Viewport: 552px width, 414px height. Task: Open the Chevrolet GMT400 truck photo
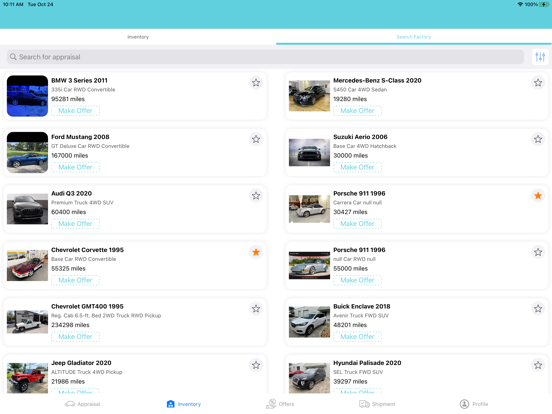click(x=27, y=322)
